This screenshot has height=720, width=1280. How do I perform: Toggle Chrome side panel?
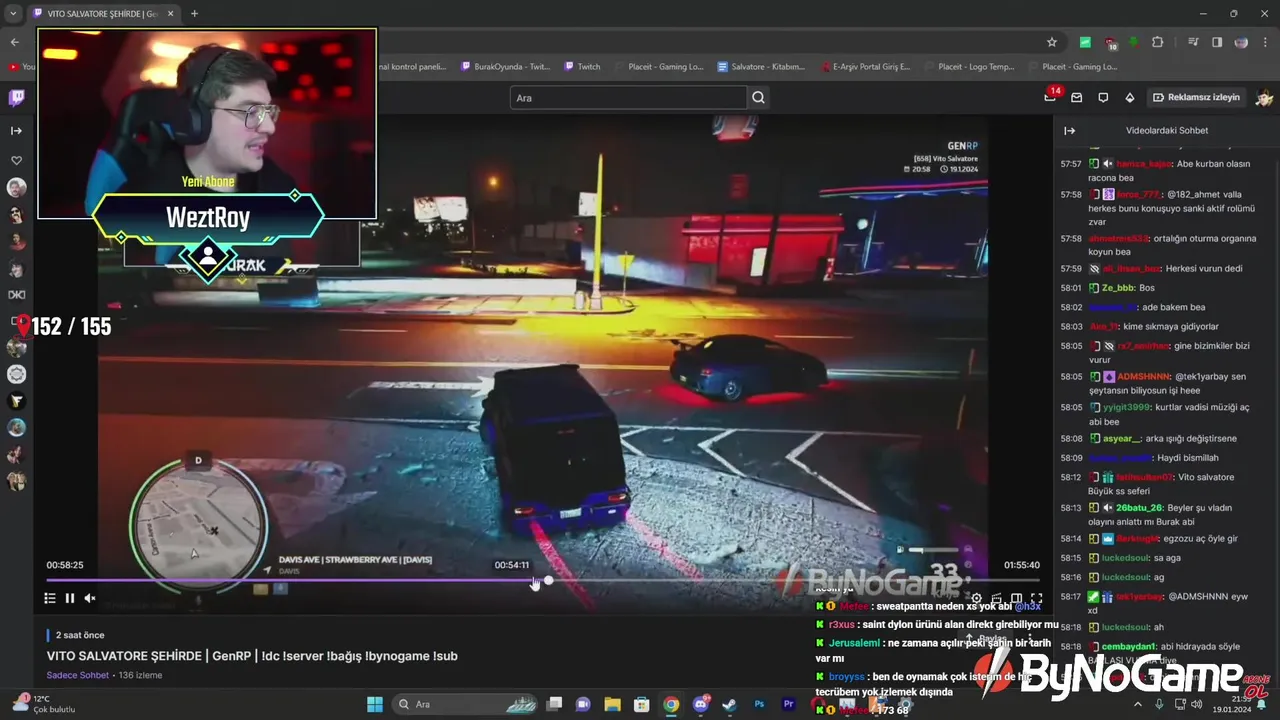pyautogui.click(x=1217, y=42)
